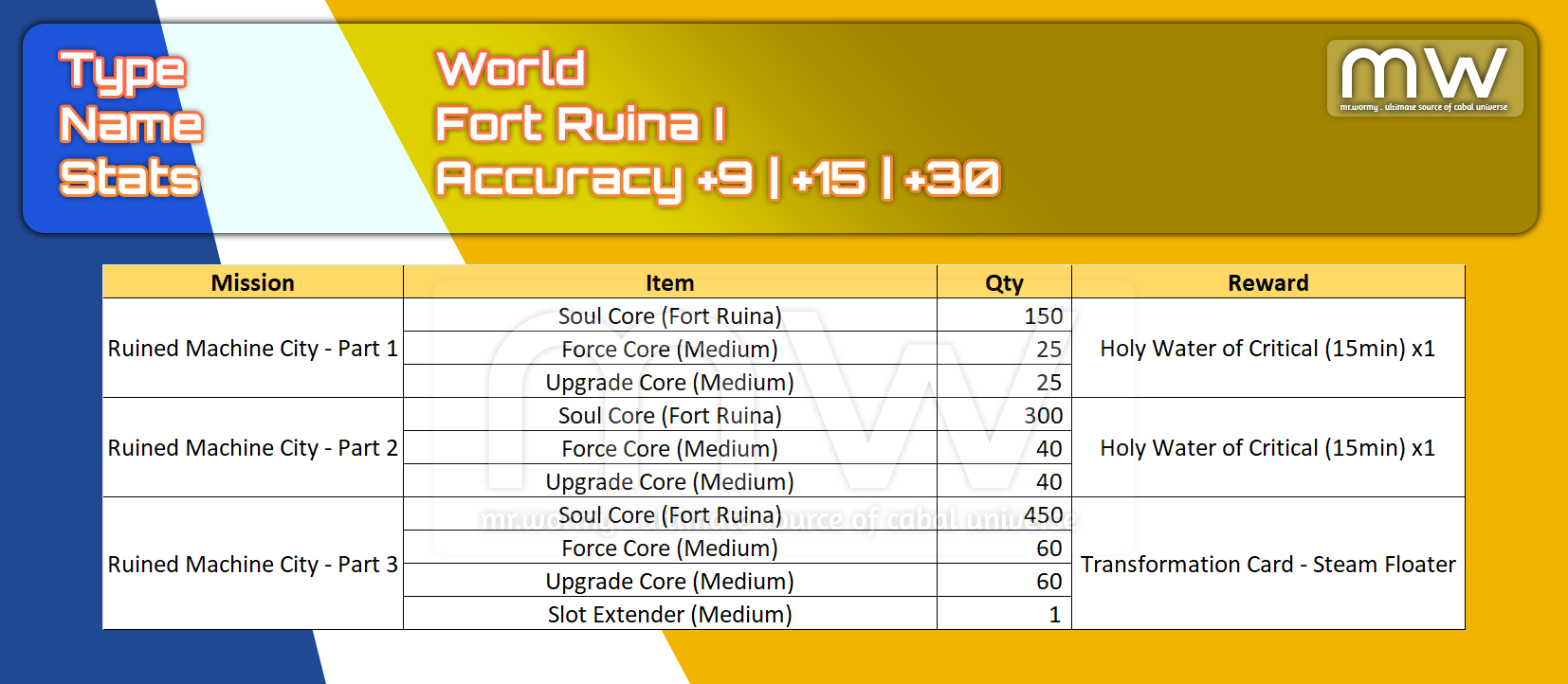Select the Qty column header
The height and width of the screenshot is (684, 1568).
tap(1004, 282)
